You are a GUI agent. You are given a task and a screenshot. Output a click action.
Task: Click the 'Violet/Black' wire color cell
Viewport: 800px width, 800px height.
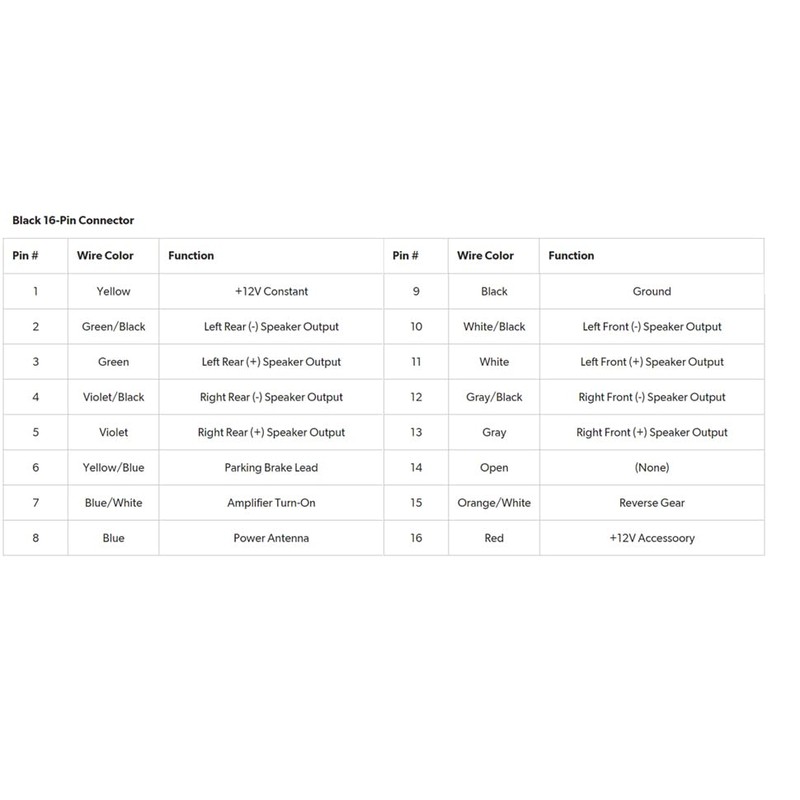113,397
